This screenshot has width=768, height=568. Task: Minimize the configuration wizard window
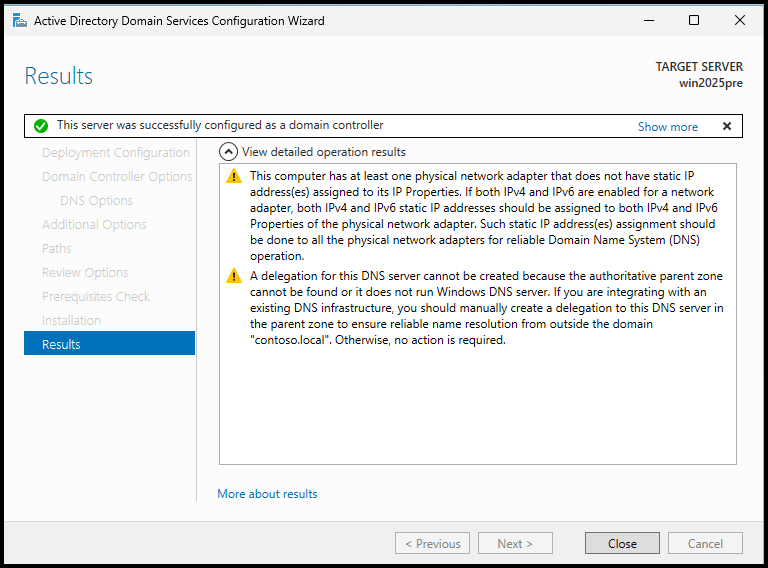point(648,20)
